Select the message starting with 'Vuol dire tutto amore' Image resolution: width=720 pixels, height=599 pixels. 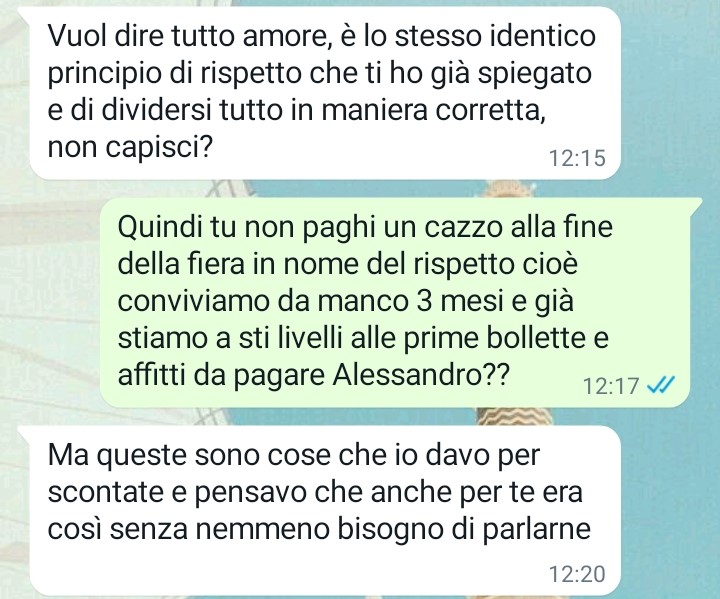point(325,94)
